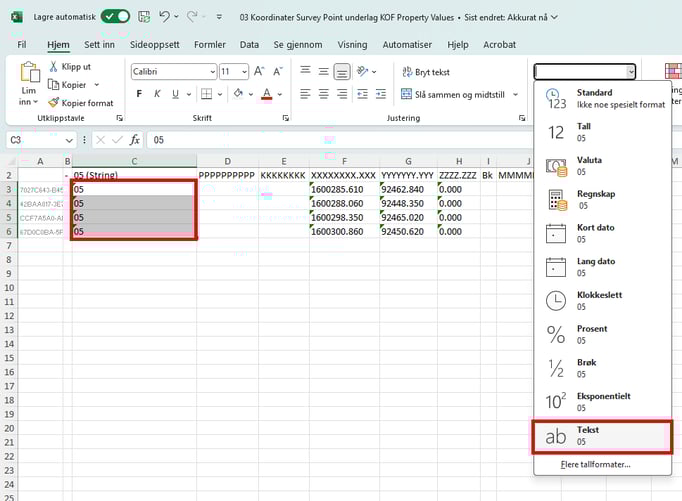Screen dimensions: 682x501
Task: Click the number format combo box arrow
Action: (x=631, y=72)
